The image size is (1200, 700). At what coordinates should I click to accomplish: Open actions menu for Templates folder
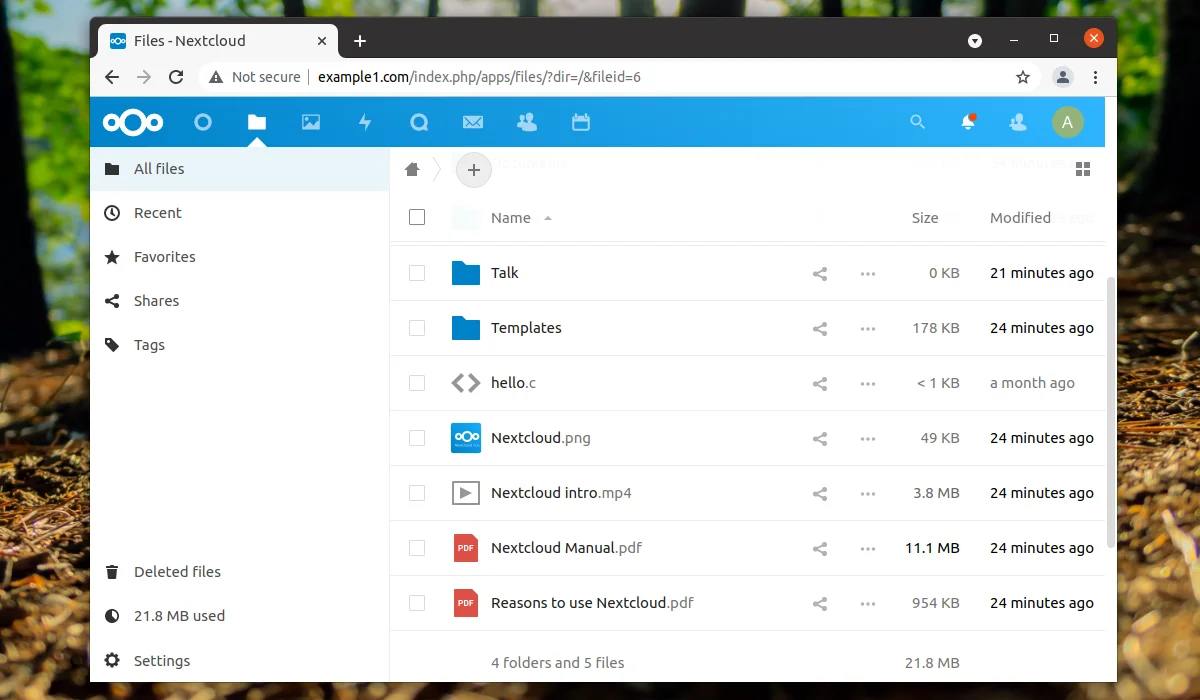point(868,328)
